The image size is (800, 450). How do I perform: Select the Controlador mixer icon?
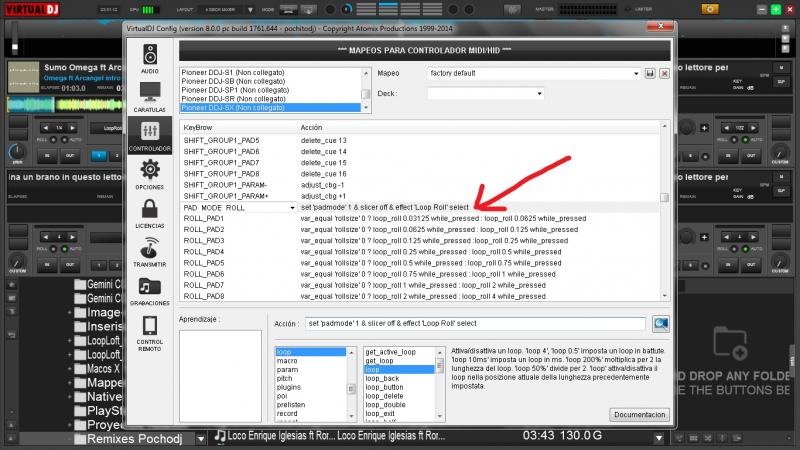coord(149,136)
